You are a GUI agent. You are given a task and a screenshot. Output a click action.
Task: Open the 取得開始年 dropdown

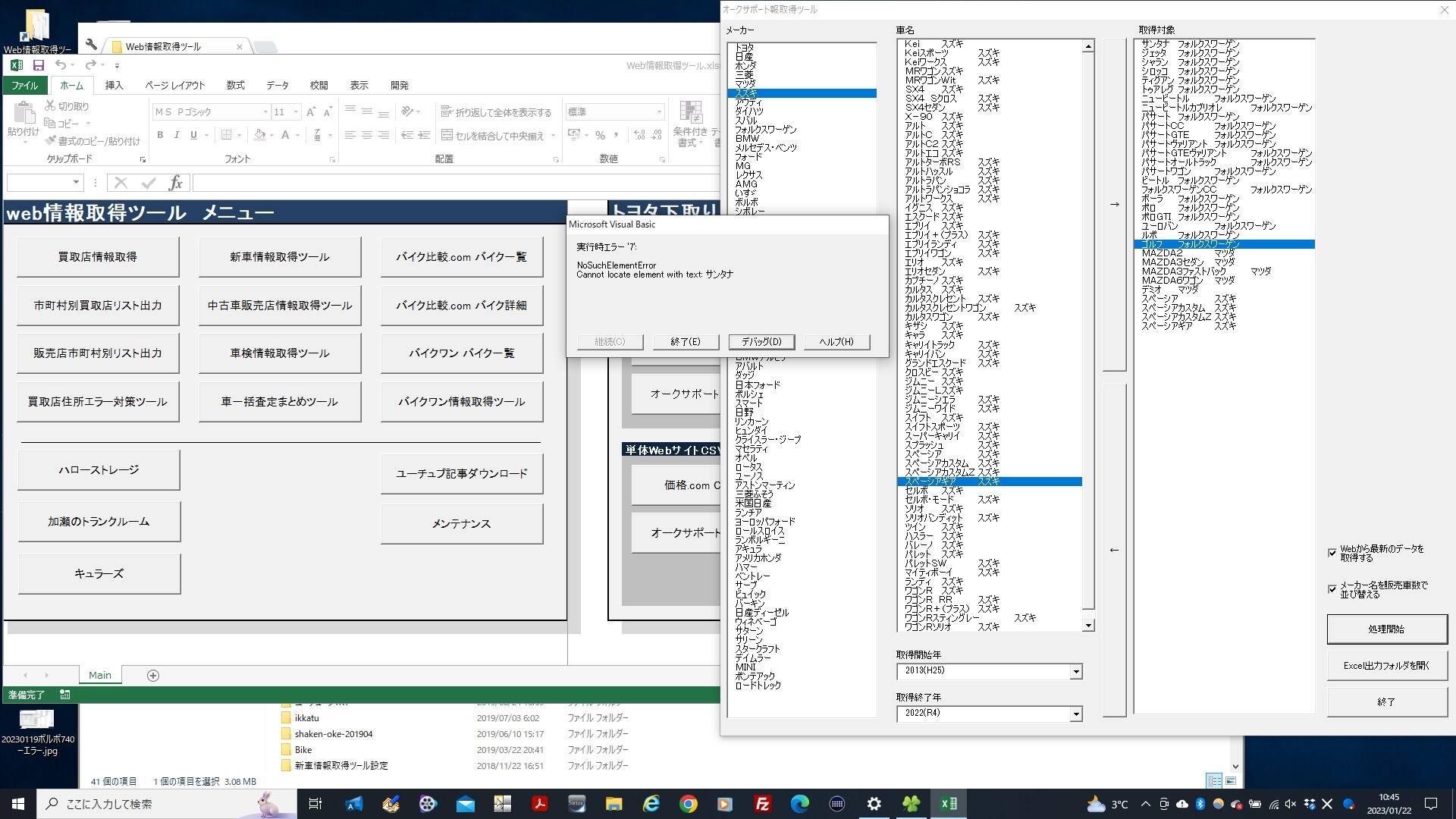[x=1075, y=671]
